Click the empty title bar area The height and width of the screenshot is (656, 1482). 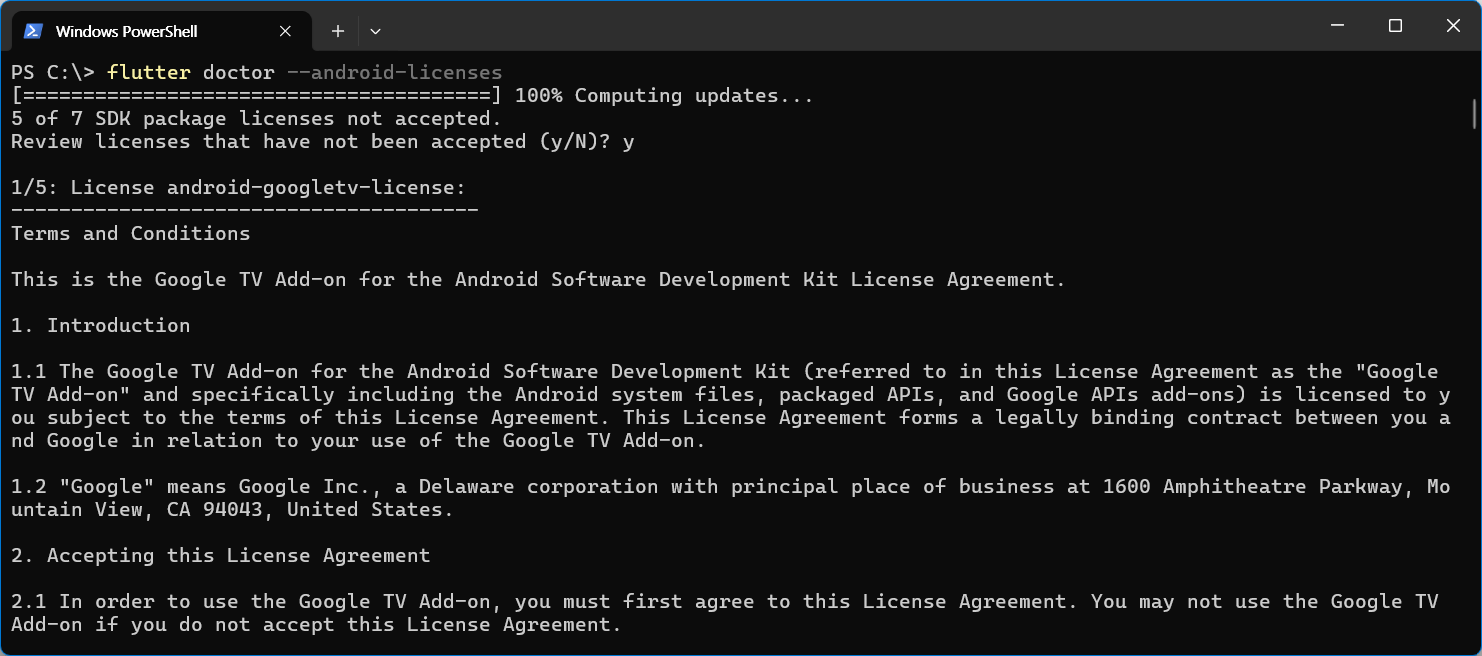[800, 26]
